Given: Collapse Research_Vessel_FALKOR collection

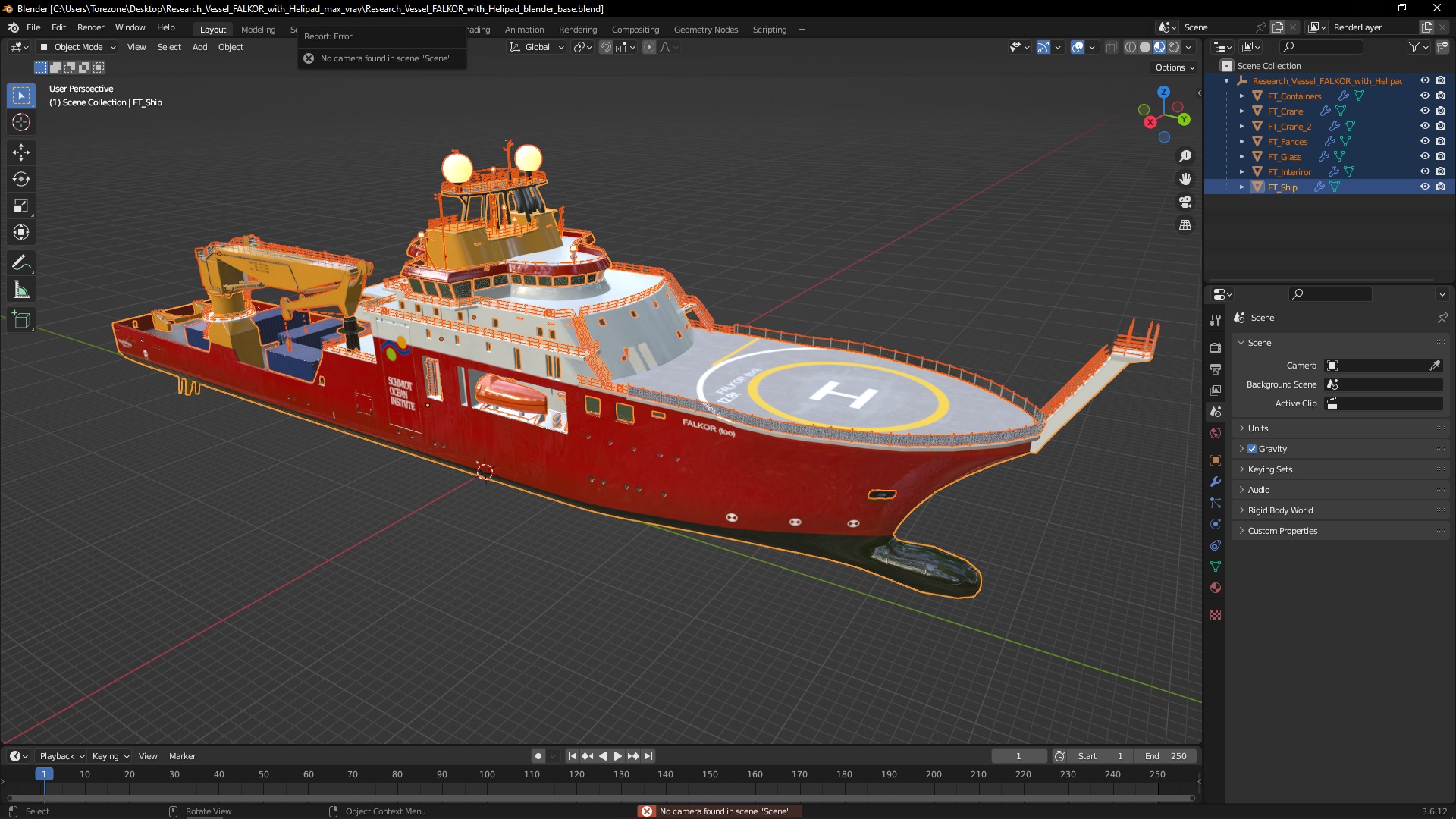Looking at the screenshot, I should coord(1227,81).
